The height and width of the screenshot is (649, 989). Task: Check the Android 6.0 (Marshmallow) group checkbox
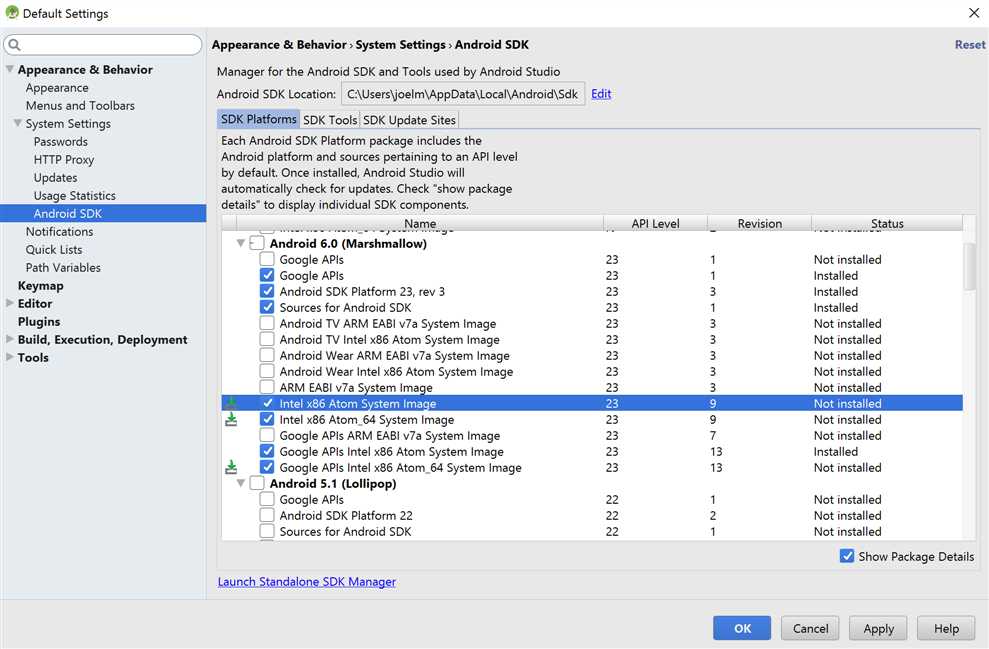(x=257, y=243)
